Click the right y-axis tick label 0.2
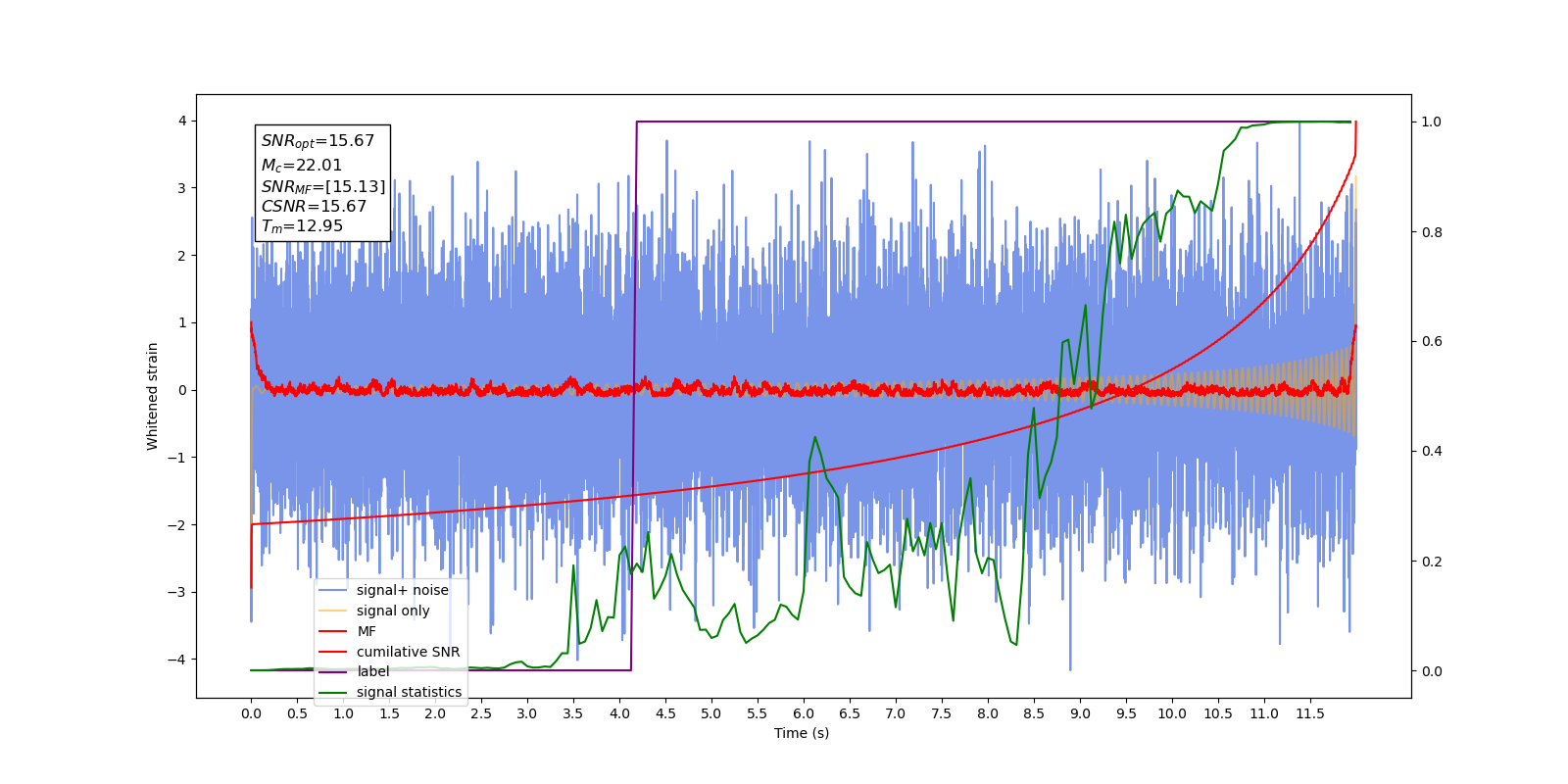Viewport: 1568px width, 784px height. coord(1432,562)
